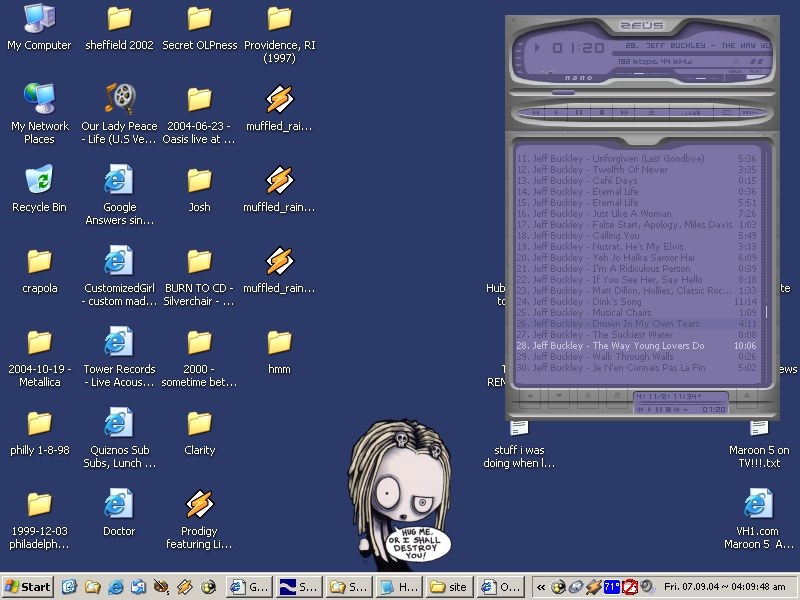Select track 15 Eternal Life in playlist
The image size is (800, 600).
click(636, 203)
